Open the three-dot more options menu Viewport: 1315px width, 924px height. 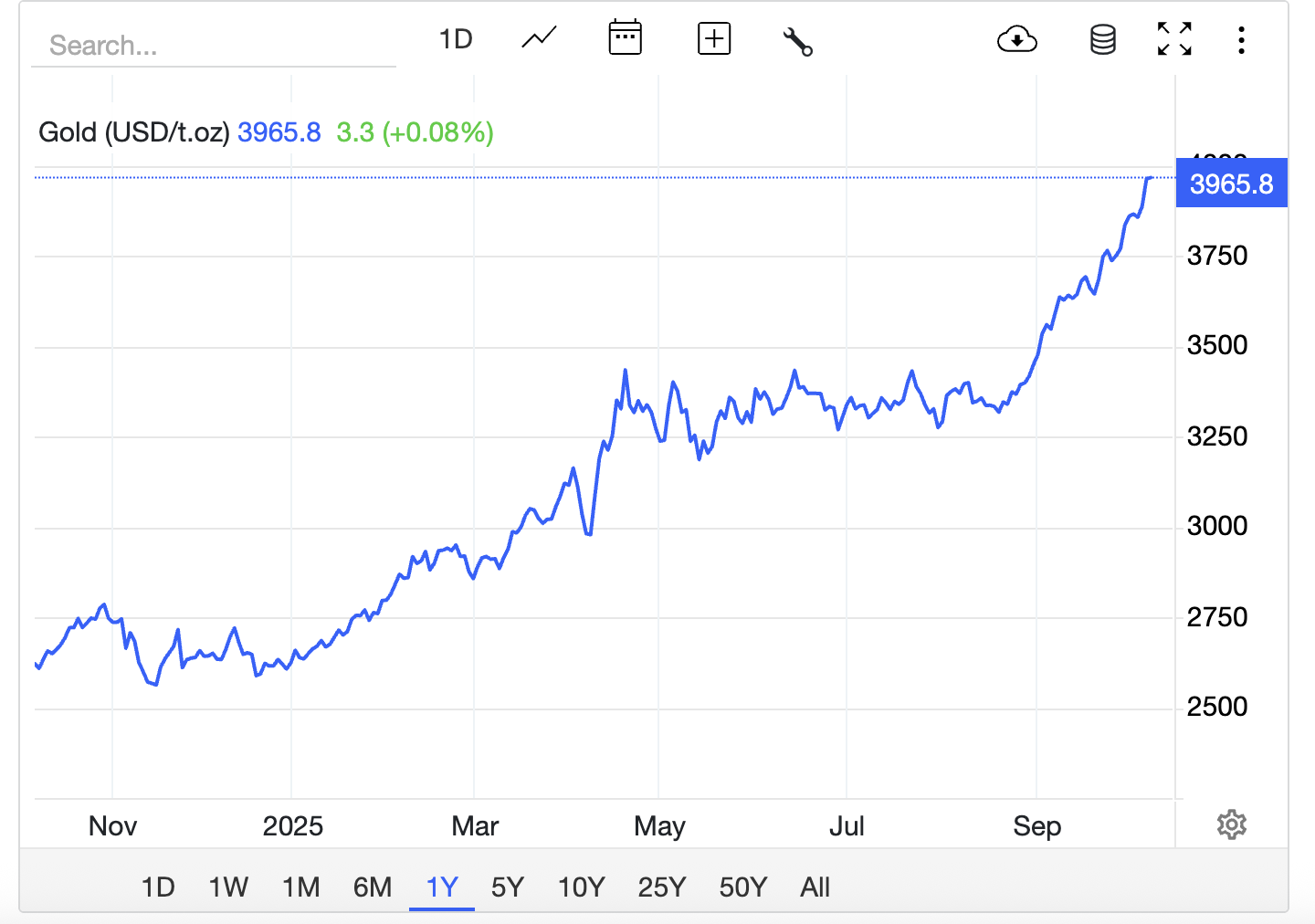tap(1241, 40)
